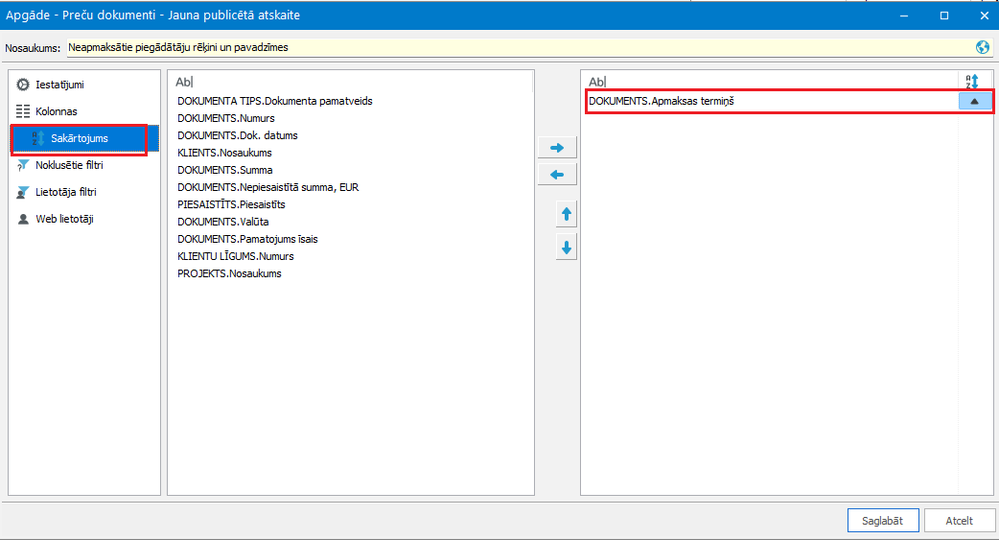Select PIESAISTĪTS.Piesaistīts
Viewport: 999px width, 543px height.
click(231, 205)
